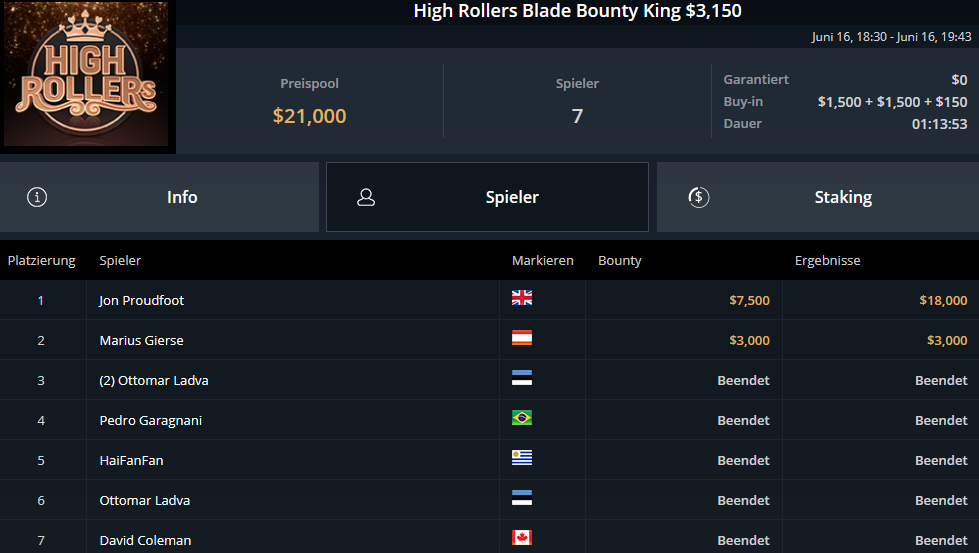Select player Marius Gierse

[142, 340]
